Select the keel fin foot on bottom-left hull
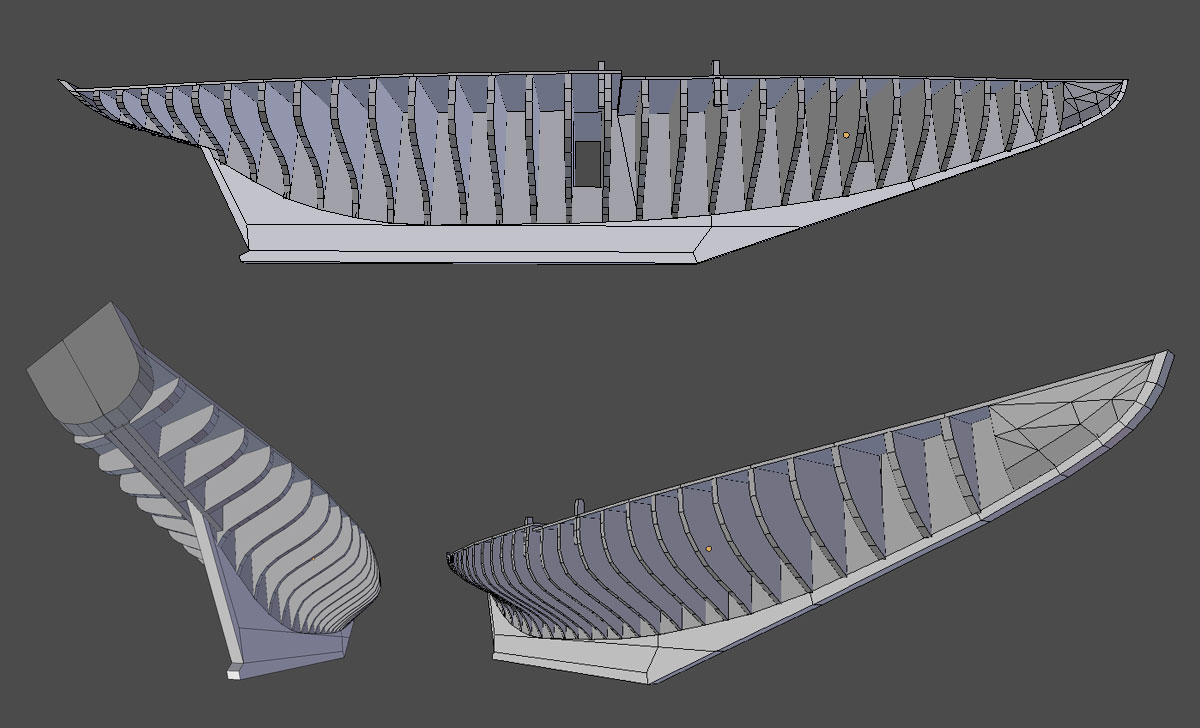This screenshot has width=1200, height=728. (x=237, y=670)
